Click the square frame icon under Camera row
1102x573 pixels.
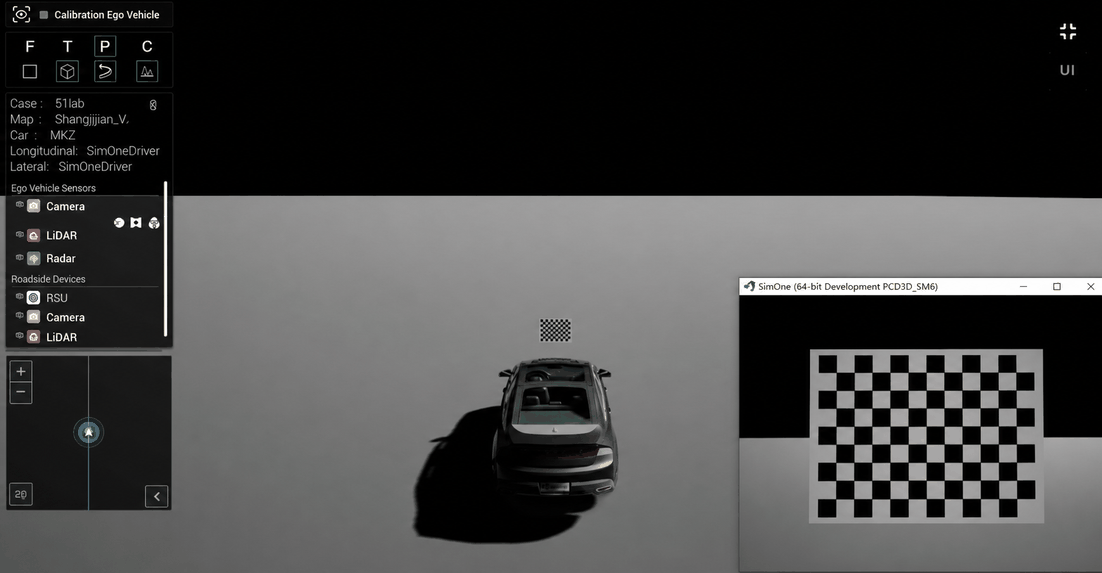click(136, 223)
